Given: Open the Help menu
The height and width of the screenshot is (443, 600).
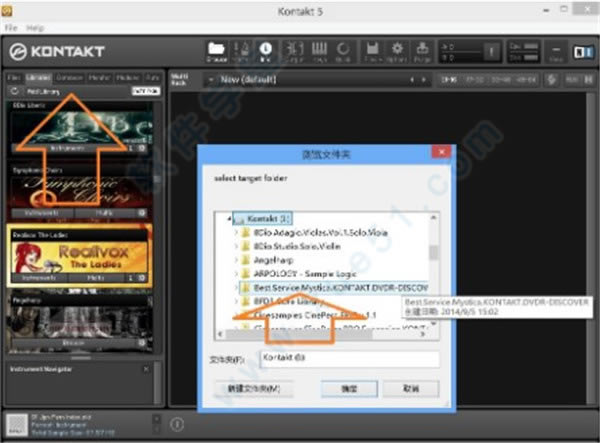Looking at the screenshot, I should tap(35, 28).
